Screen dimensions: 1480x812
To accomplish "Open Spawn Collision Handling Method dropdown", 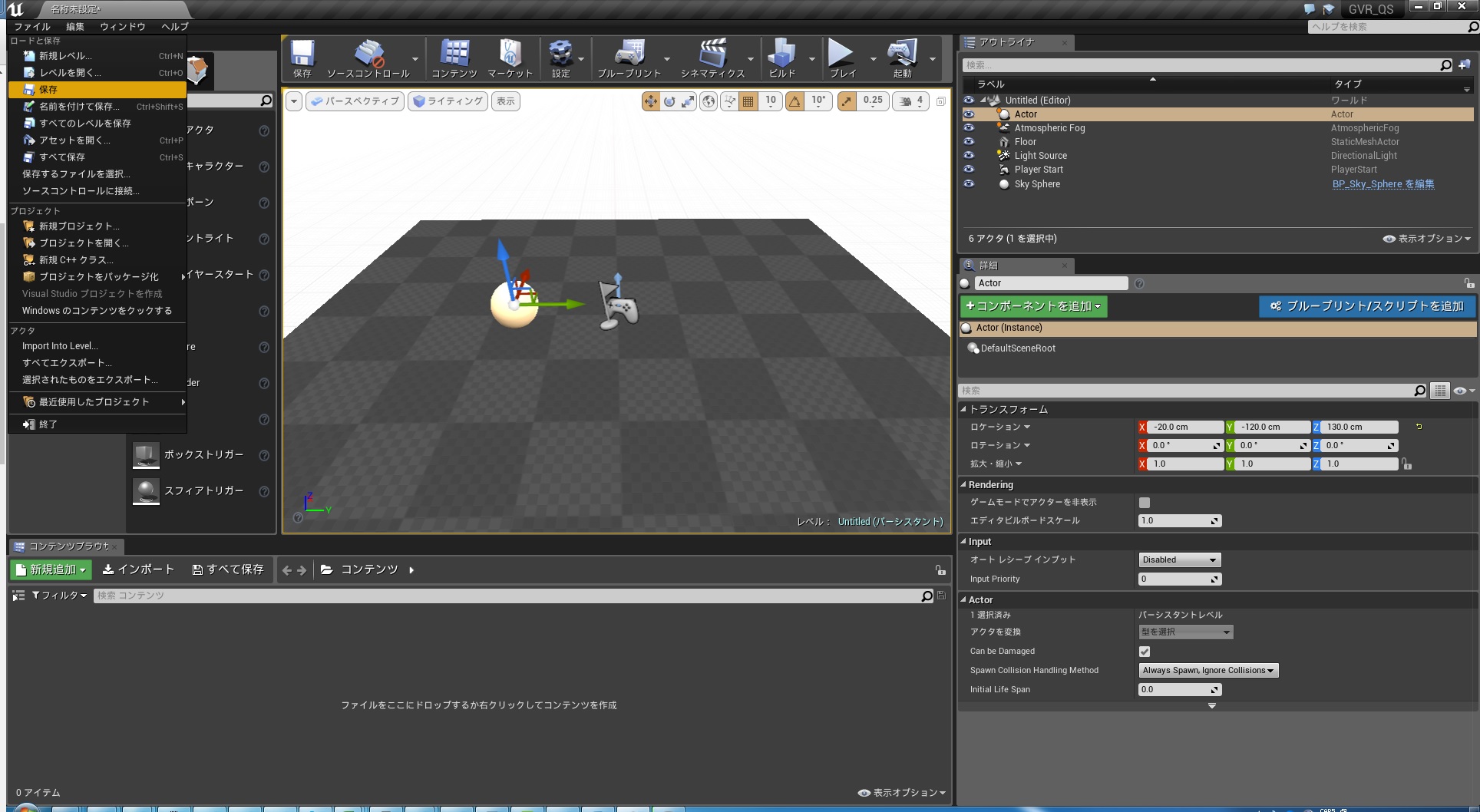I will pos(1208,671).
